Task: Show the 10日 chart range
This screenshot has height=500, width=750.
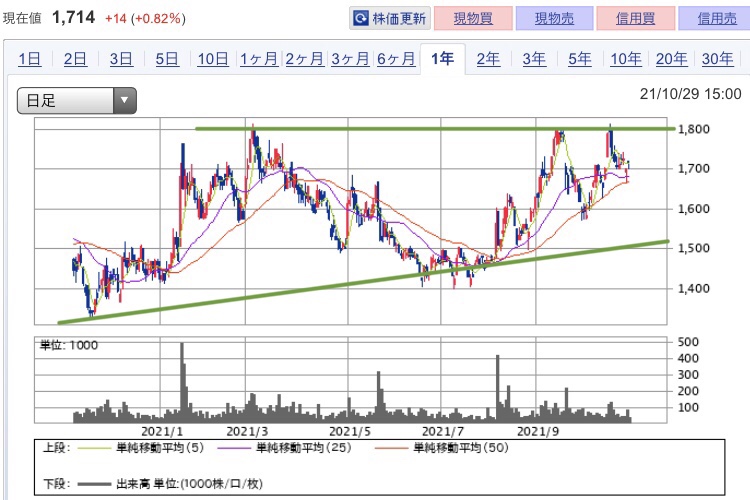Action: [213, 59]
